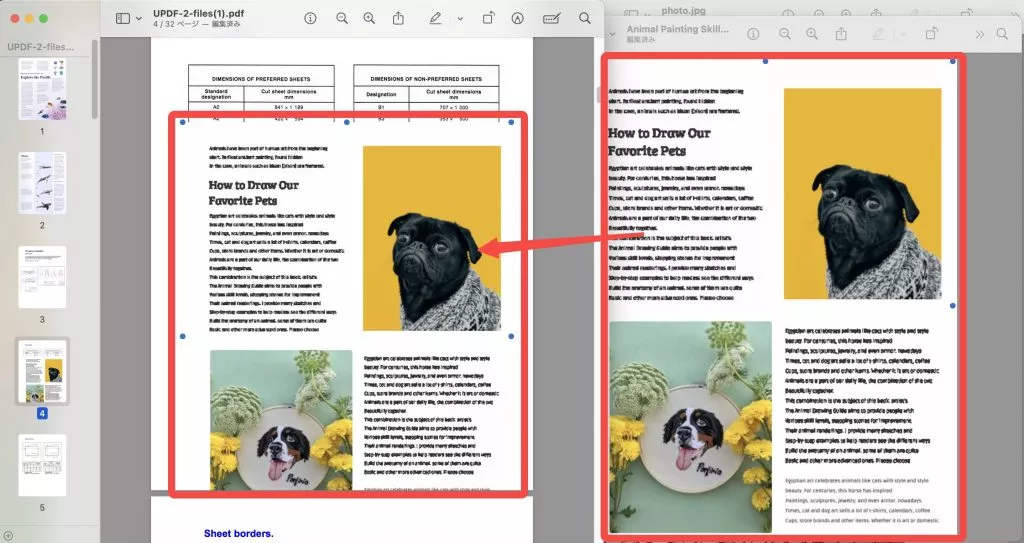The height and width of the screenshot is (543, 1024).
Task: Open the sidebar view options chevron
Action: 138,19
